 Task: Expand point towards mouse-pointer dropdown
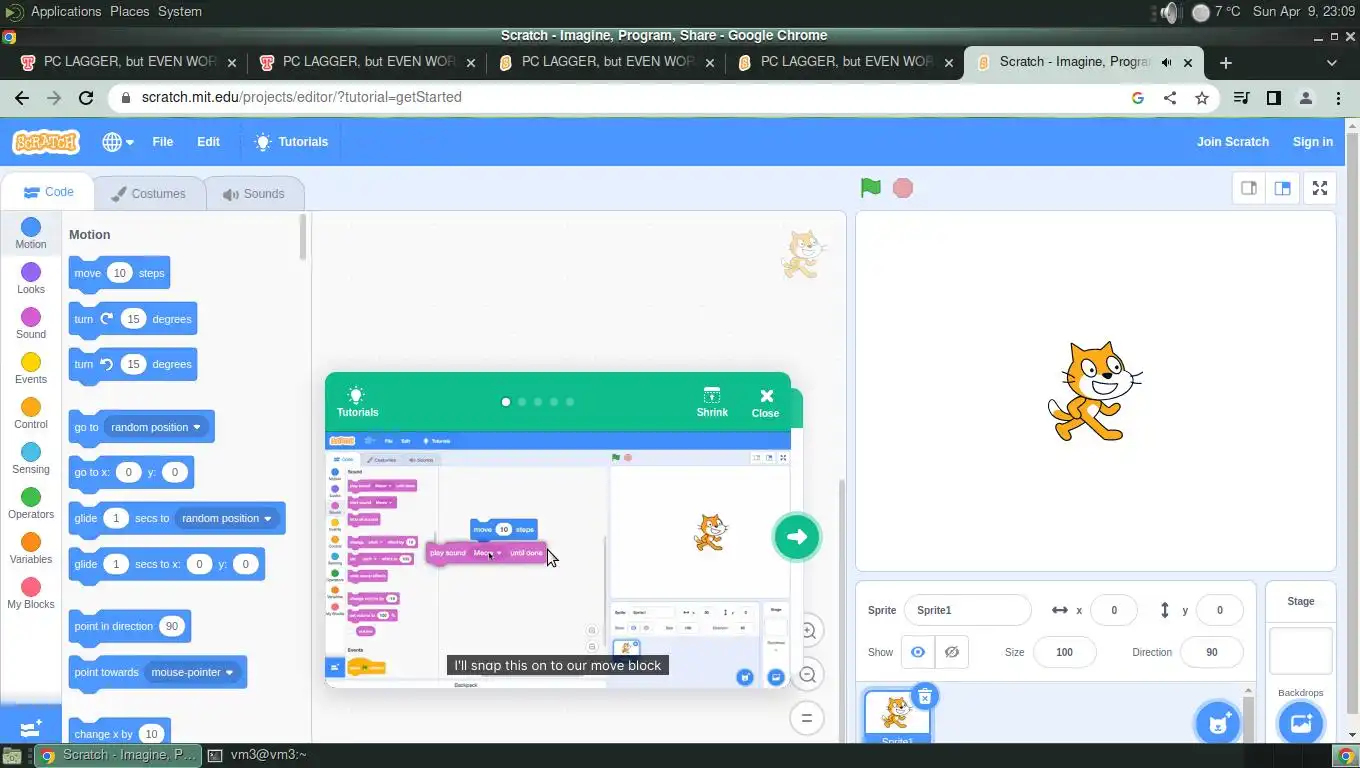pos(192,672)
